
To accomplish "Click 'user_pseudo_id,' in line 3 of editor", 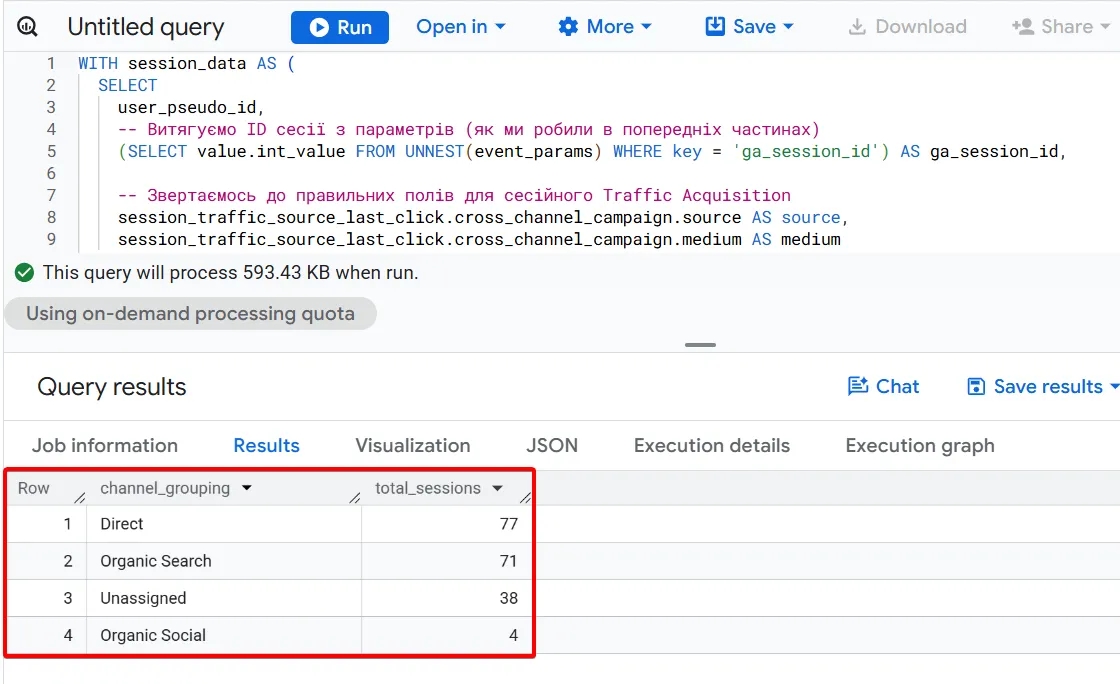I will (x=191, y=107).
